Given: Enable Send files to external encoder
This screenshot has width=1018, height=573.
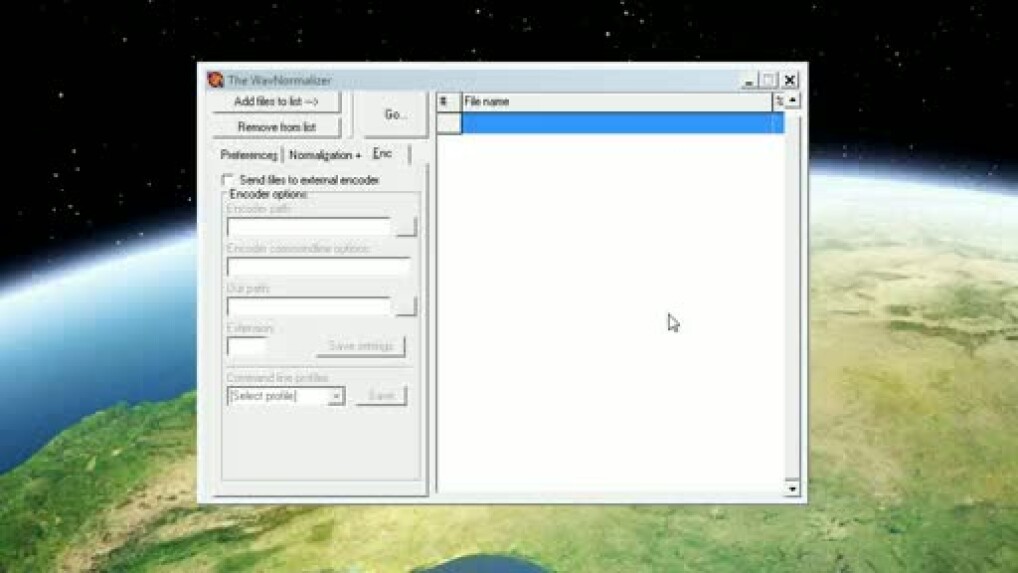Looking at the screenshot, I should (x=228, y=180).
